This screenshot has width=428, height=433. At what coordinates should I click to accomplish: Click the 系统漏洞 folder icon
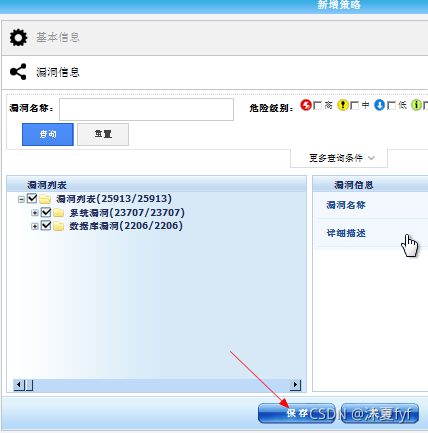[x=59, y=213]
